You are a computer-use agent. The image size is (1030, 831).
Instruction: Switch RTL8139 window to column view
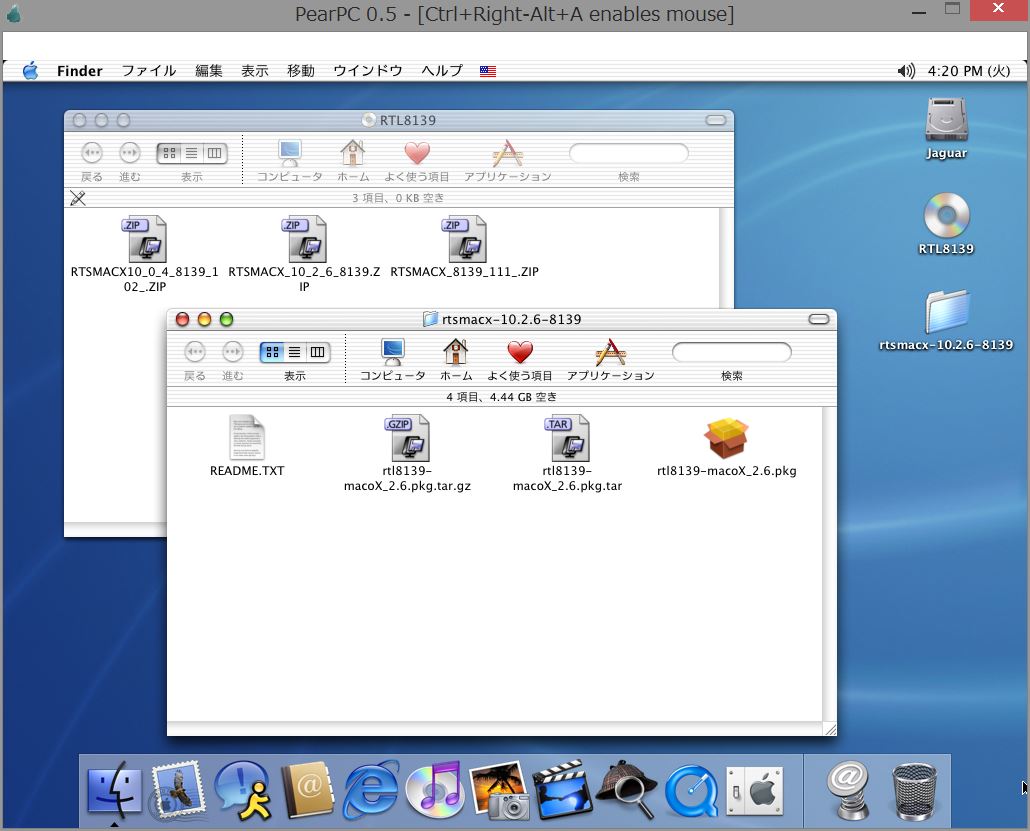215,153
